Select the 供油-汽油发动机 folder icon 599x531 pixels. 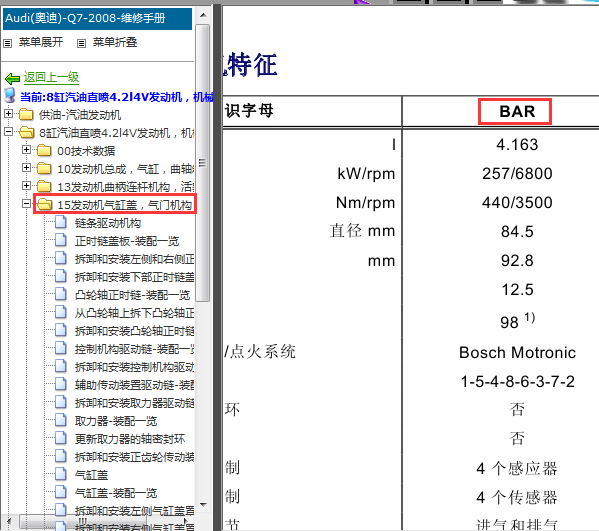click(x=26, y=114)
